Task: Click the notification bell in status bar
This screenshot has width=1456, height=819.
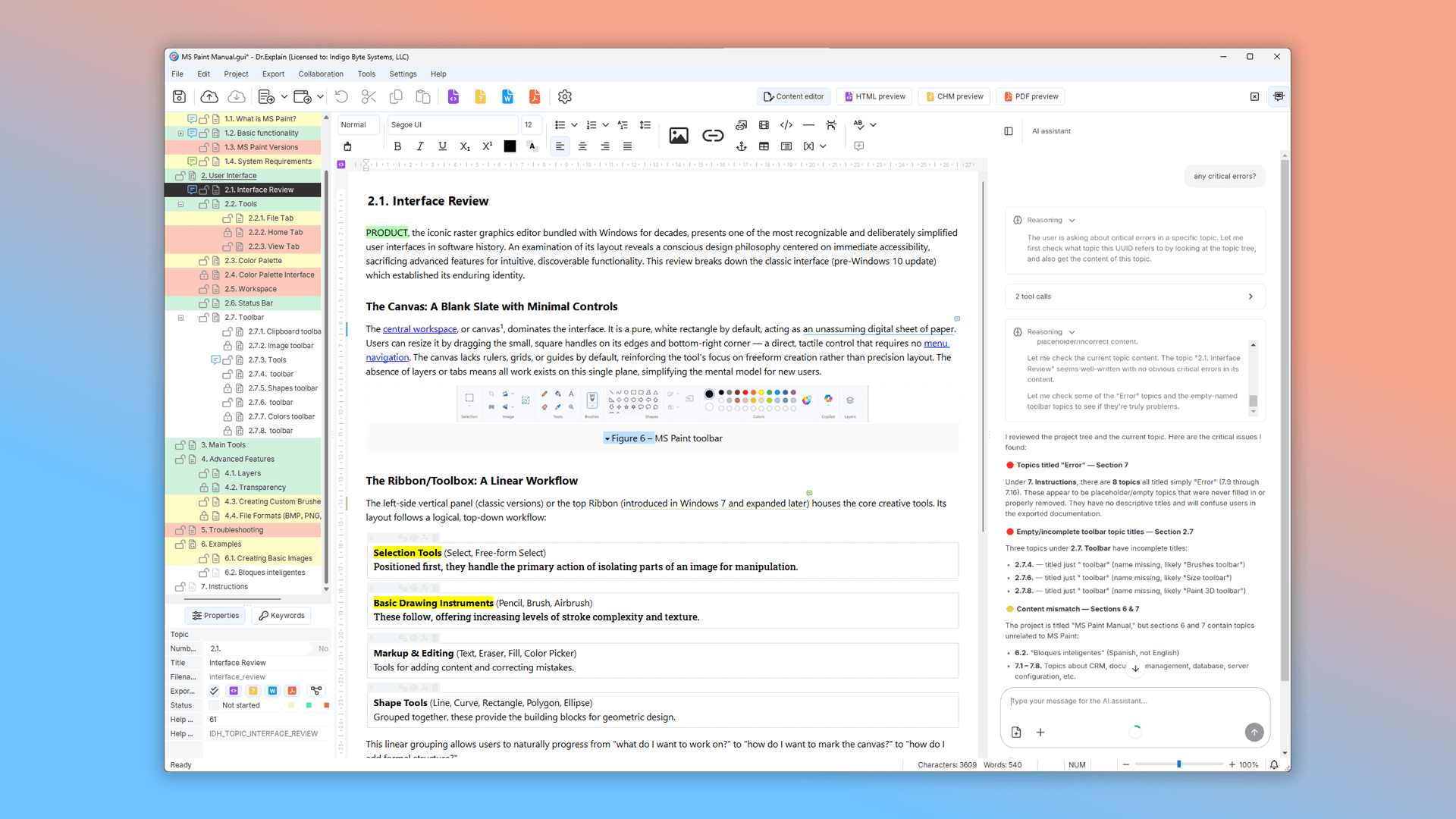Action: (1274, 764)
